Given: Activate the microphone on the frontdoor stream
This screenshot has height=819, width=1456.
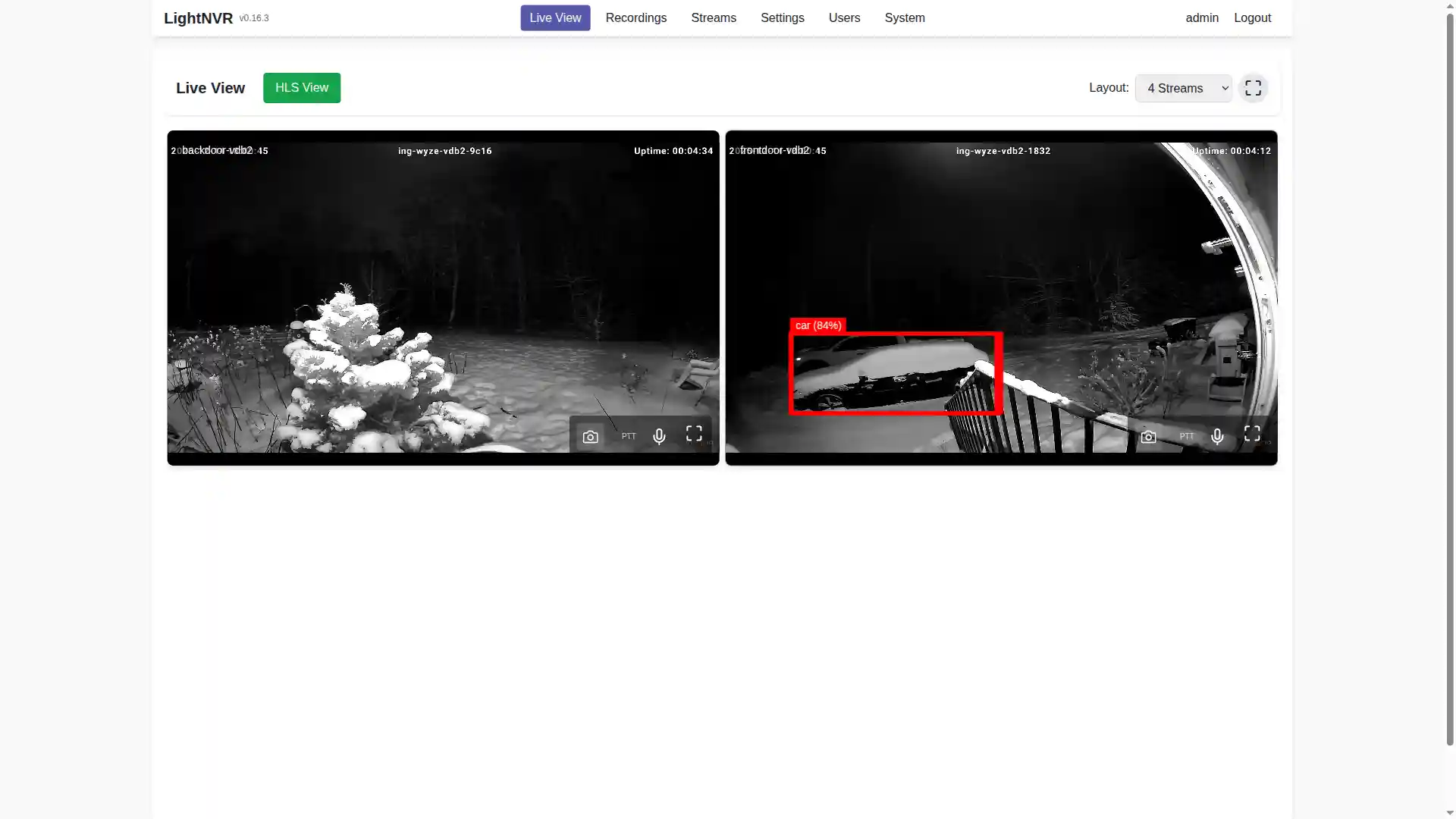Looking at the screenshot, I should [x=1216, y=435].
